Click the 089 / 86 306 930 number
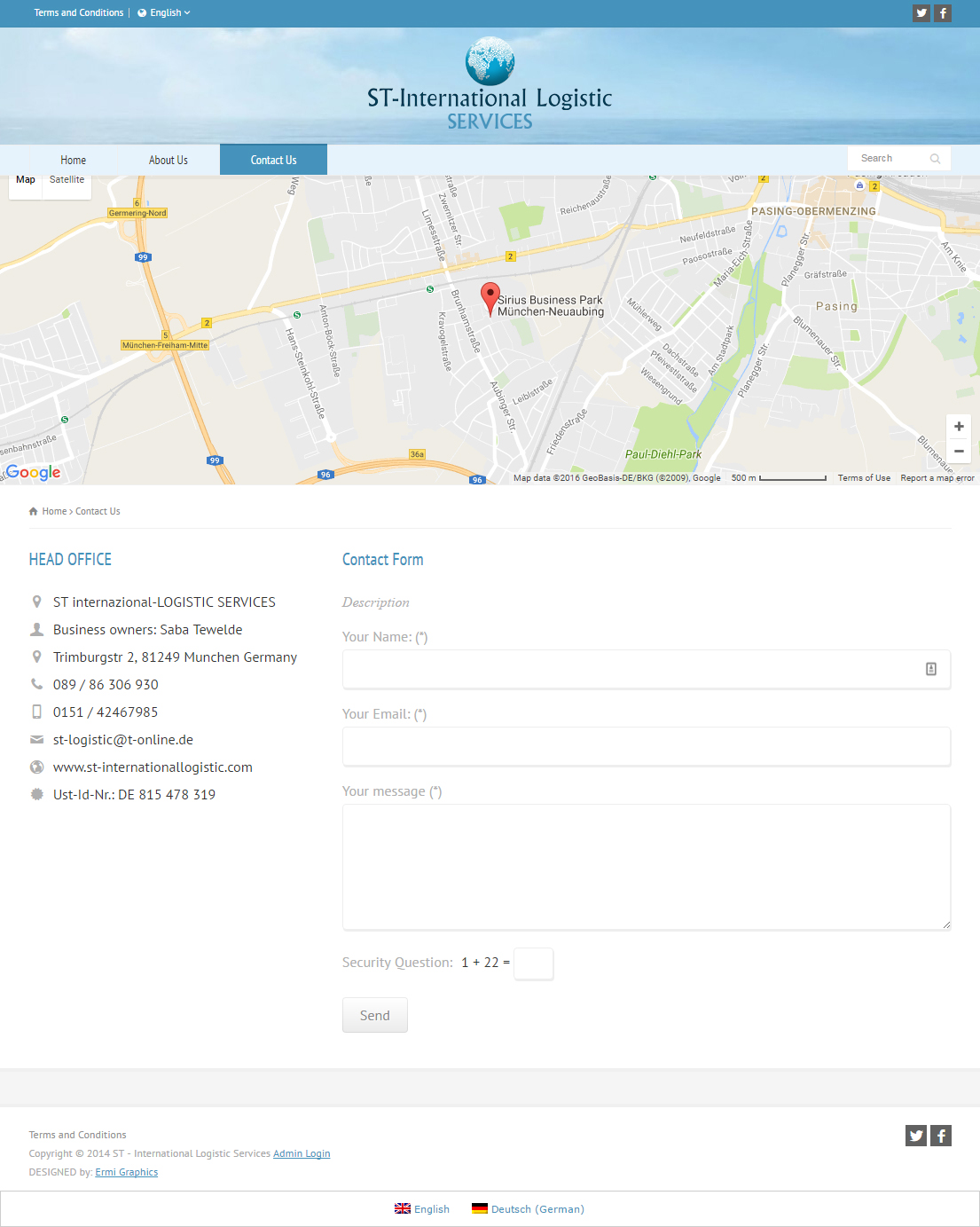Screen dimensions: 980x1227 click(x=106, y=684)
